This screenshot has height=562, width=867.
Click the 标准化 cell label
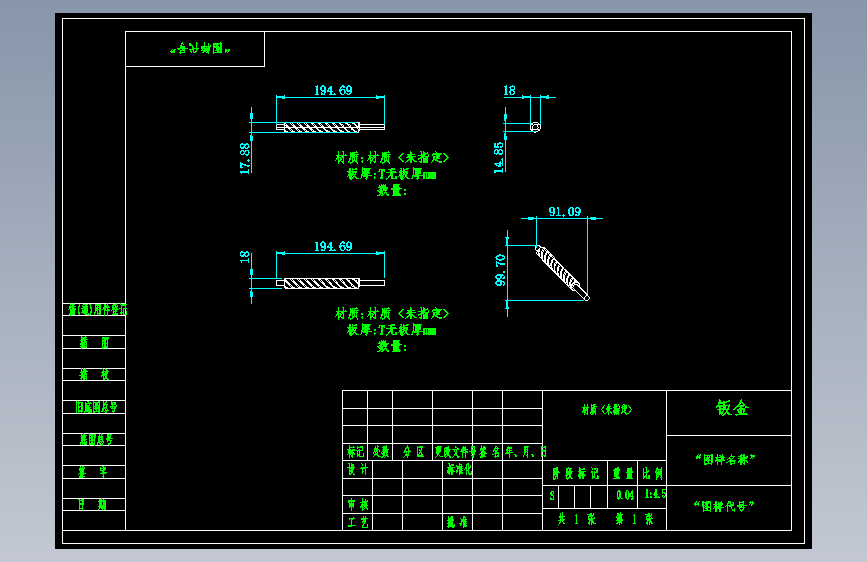459,470
